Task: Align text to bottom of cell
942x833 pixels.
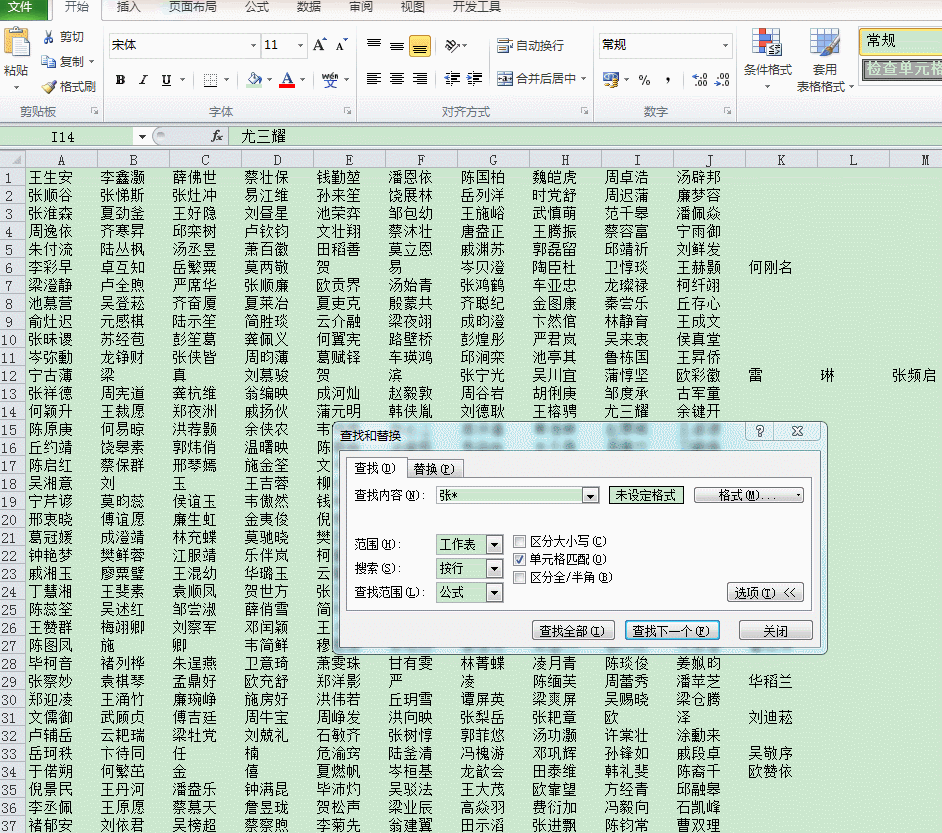Action: [420, 46]
